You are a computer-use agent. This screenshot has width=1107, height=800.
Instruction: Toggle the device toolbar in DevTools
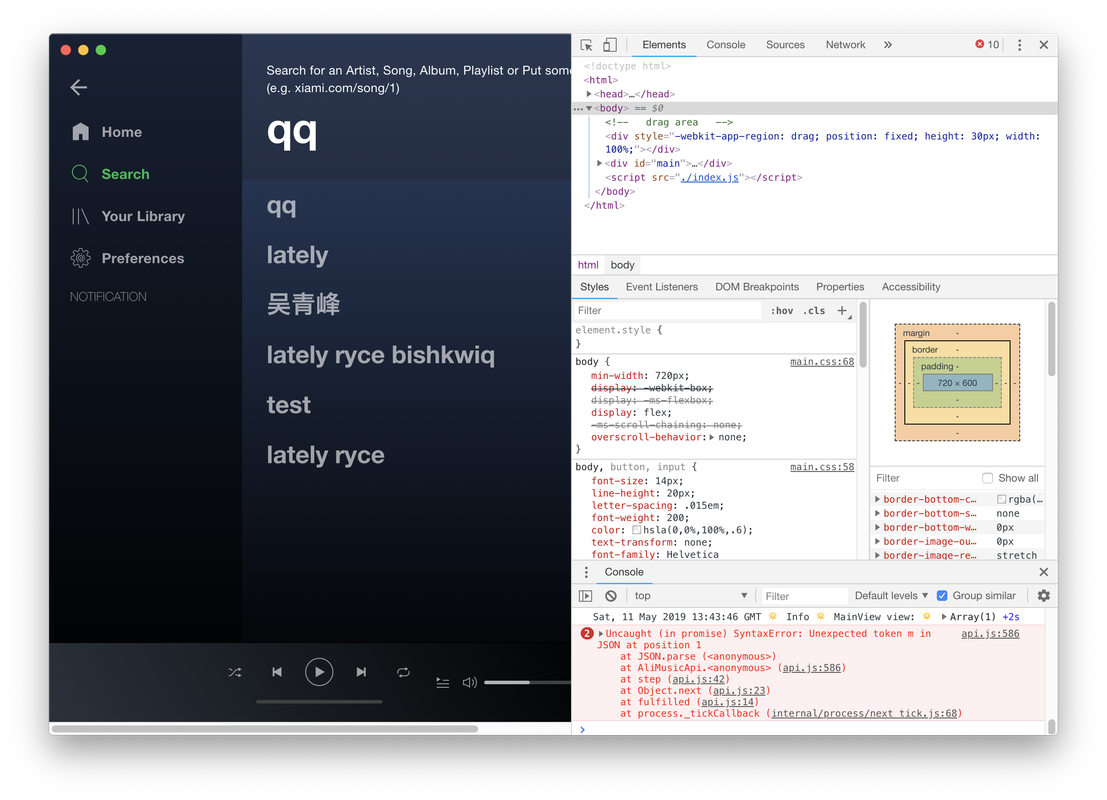coord(609,44)
